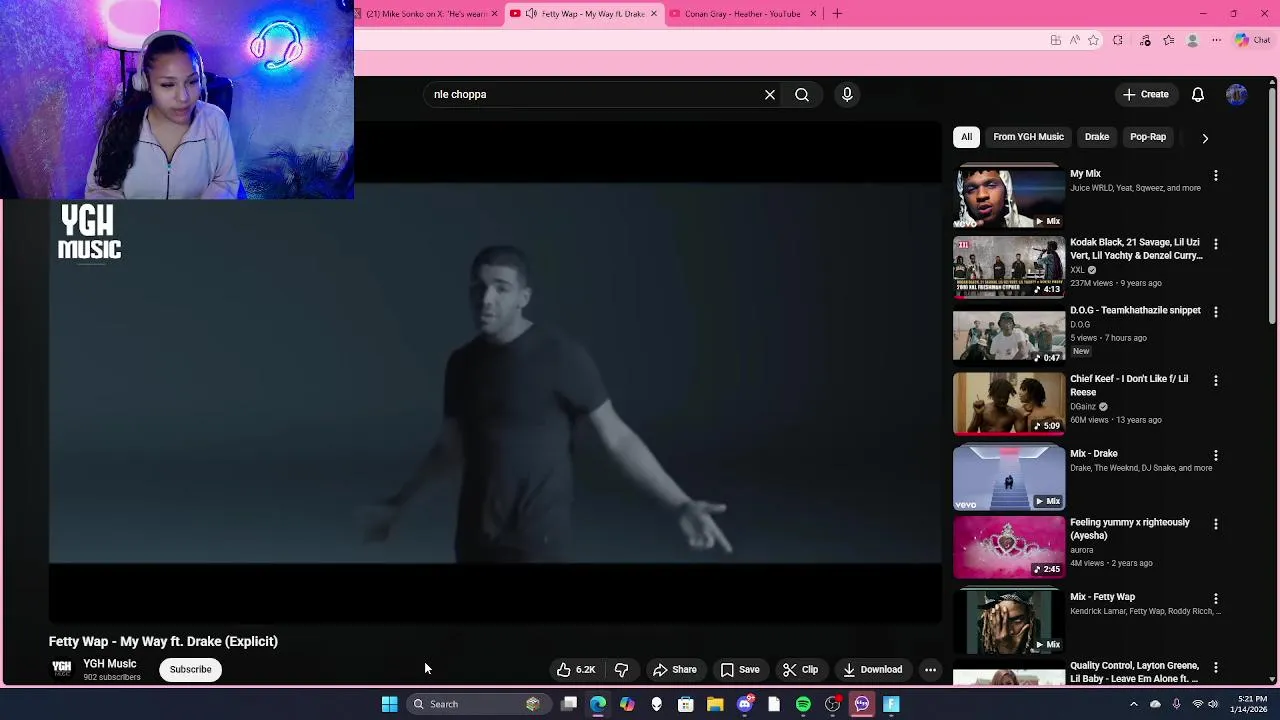Open the YGH Music channel name link

[110, 664]
